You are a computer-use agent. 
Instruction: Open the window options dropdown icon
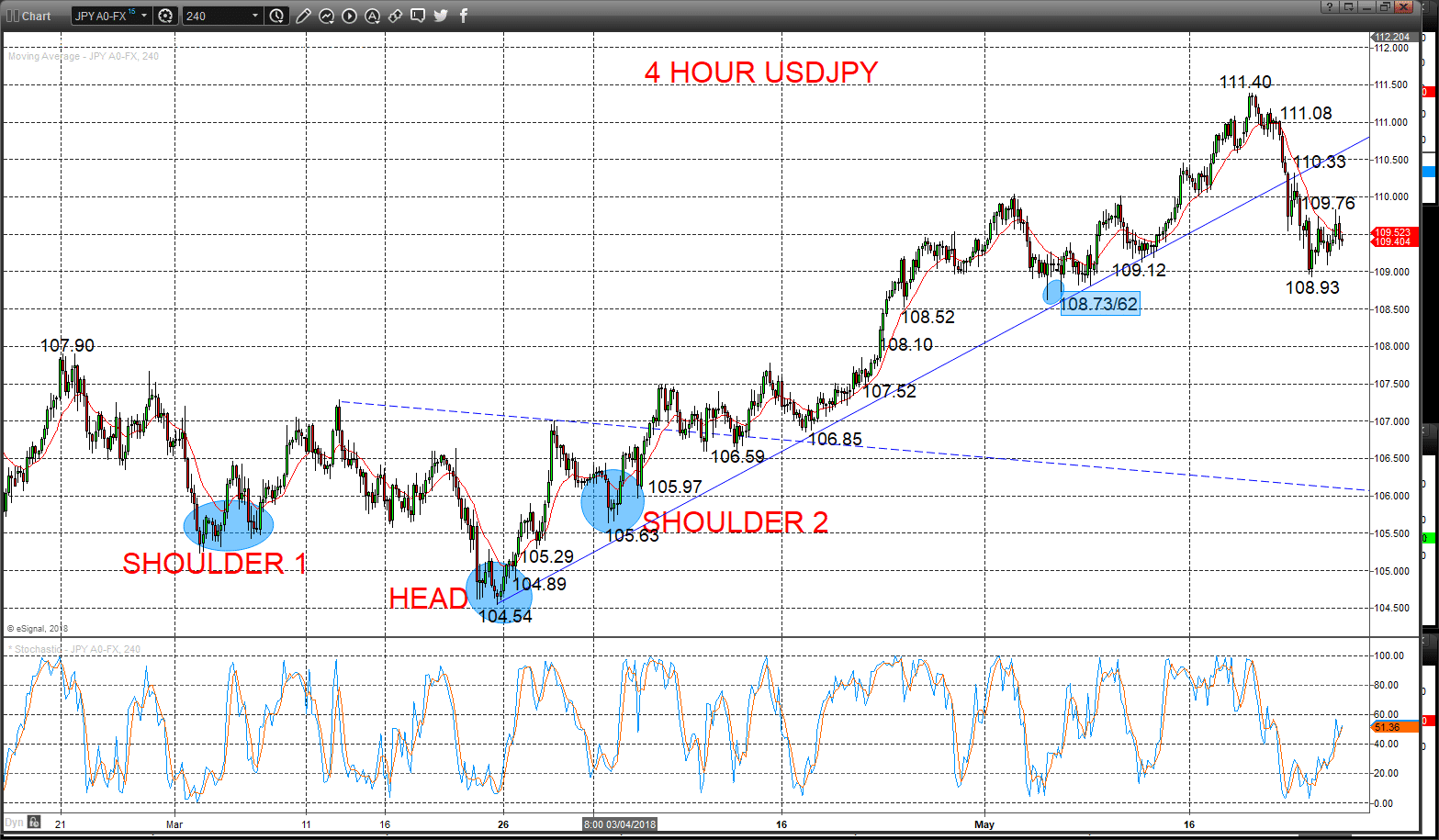point(1347,6)
